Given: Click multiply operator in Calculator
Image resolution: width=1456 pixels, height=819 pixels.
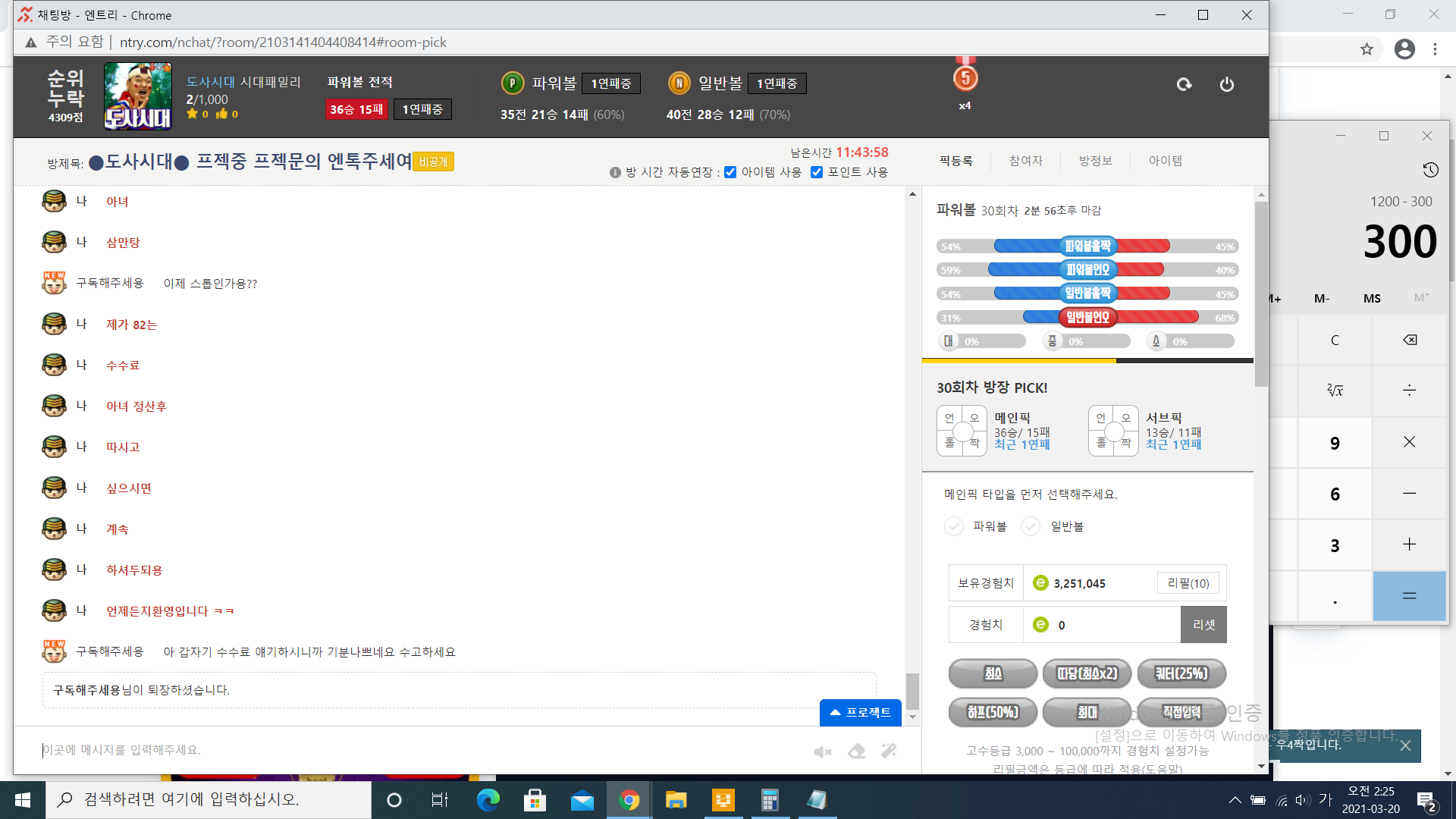Looking at the screenshot, I should pos(1410,442).
